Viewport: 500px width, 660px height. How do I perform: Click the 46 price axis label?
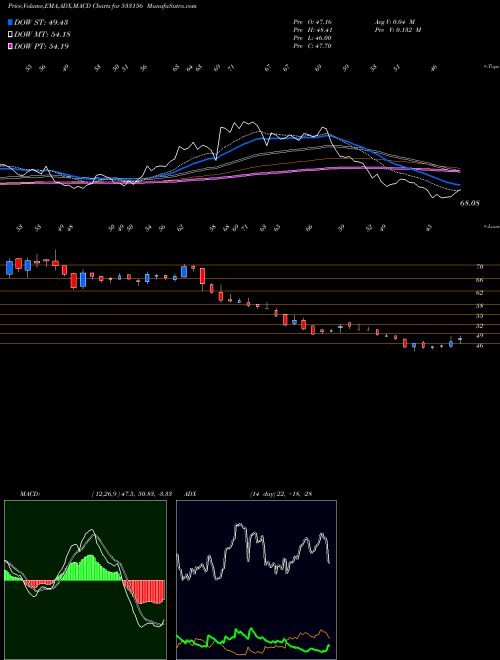coord(480,346)
